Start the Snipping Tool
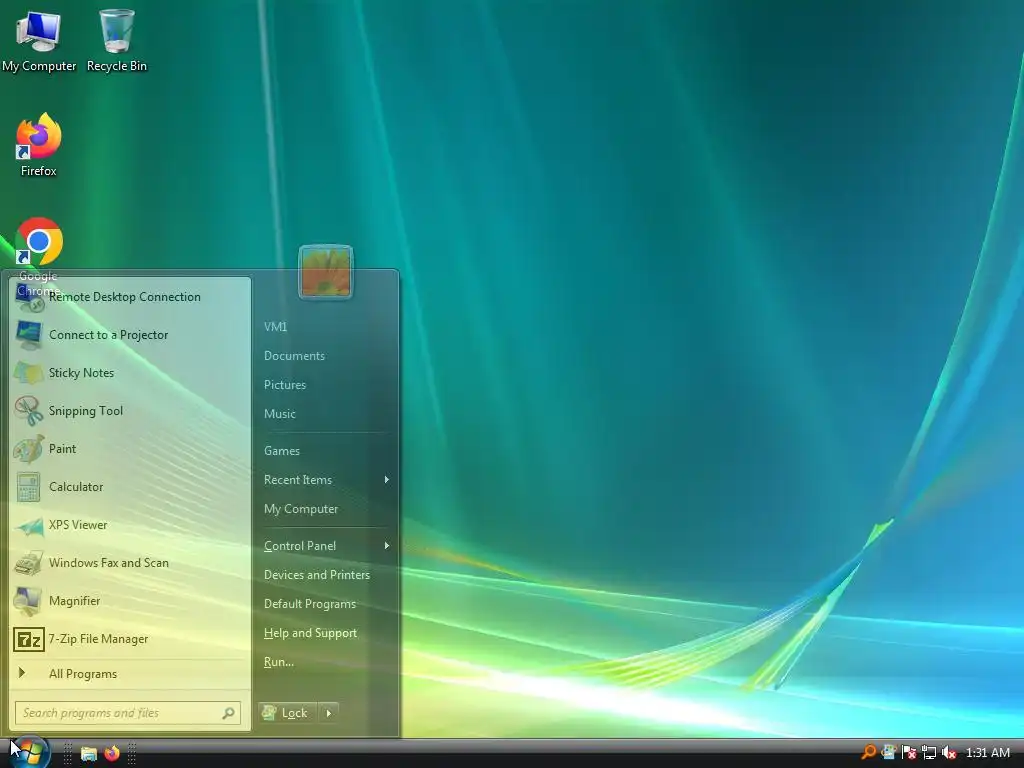 pos(129,411)
